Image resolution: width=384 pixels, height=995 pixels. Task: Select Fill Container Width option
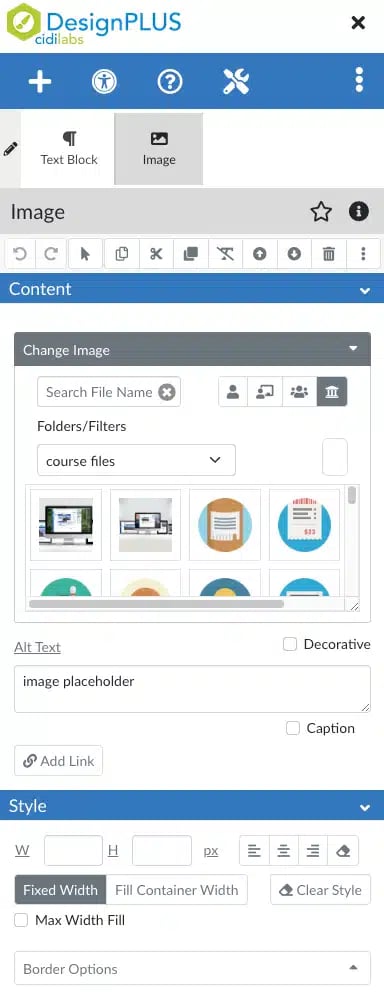click(x=176, y=890)
